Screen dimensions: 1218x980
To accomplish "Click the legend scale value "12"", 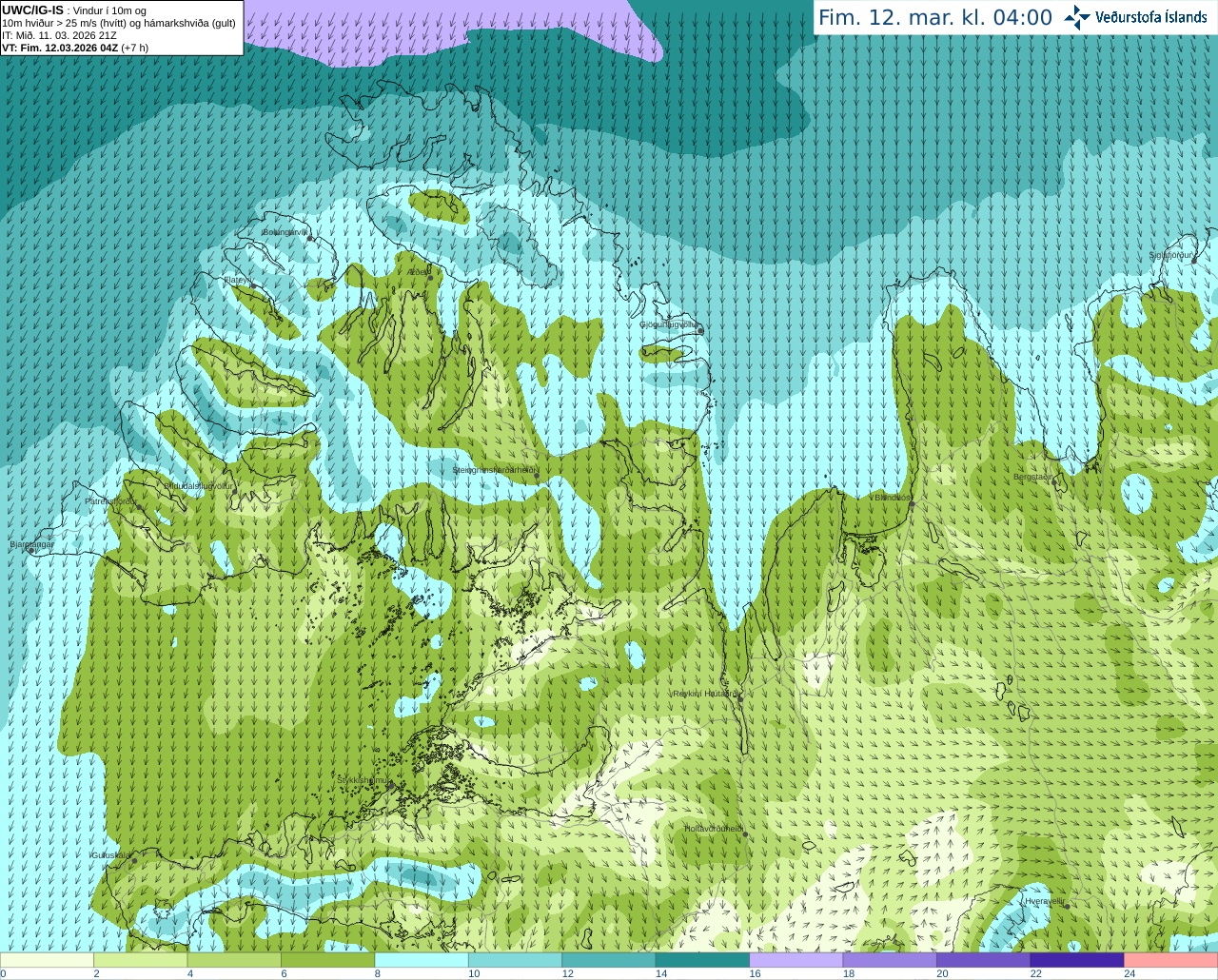I will [x=567, y=973].
